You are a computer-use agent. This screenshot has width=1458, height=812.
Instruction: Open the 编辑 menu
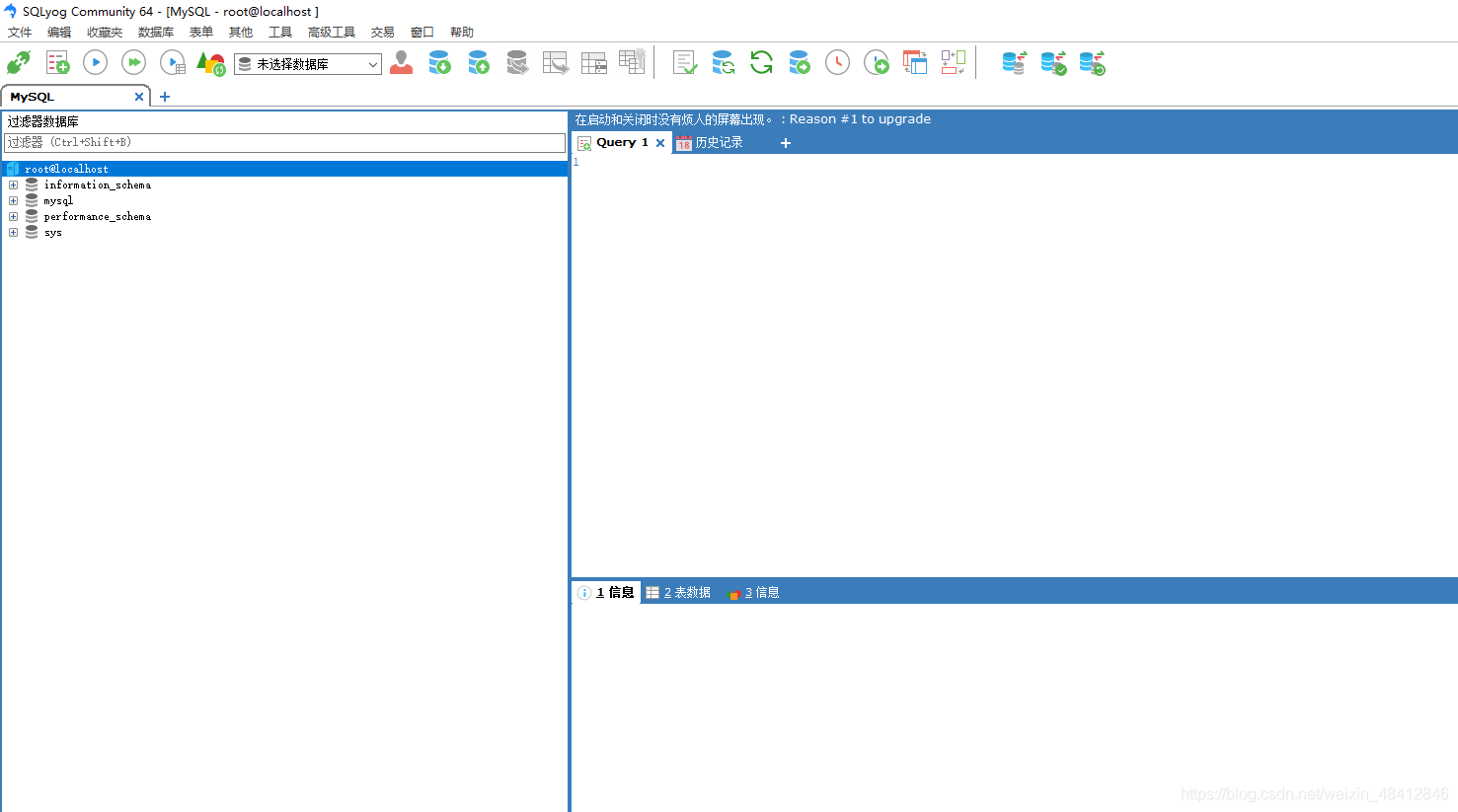[59, 33]
